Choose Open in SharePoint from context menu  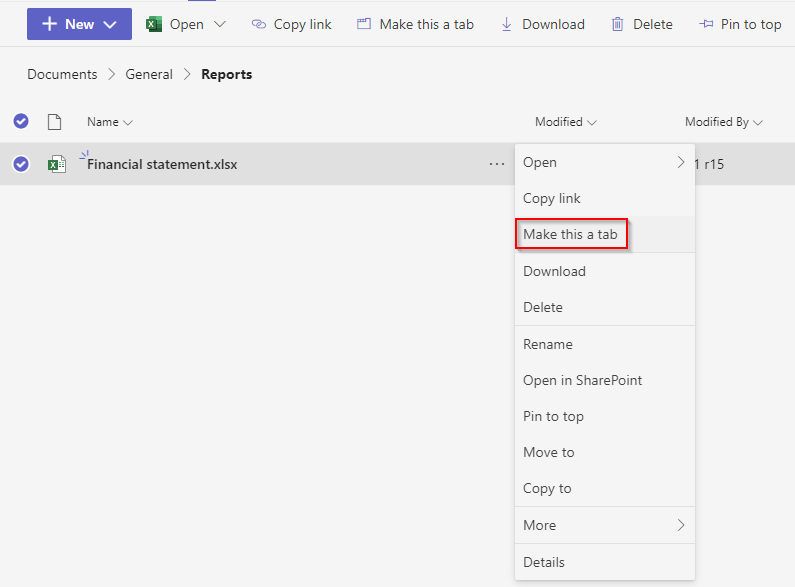coord(582,380)
